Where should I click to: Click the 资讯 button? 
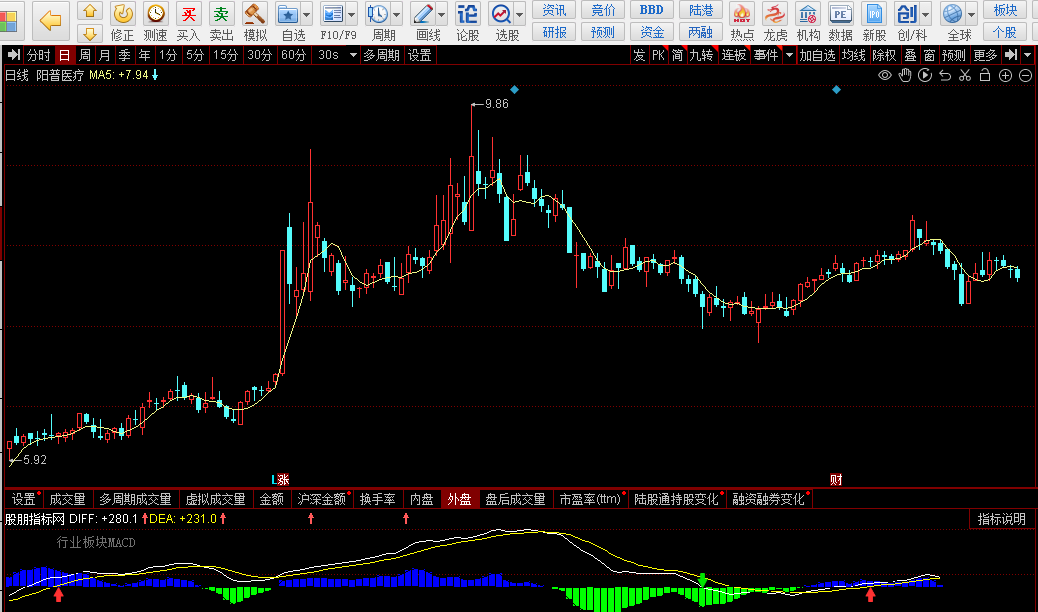[554, 10]
